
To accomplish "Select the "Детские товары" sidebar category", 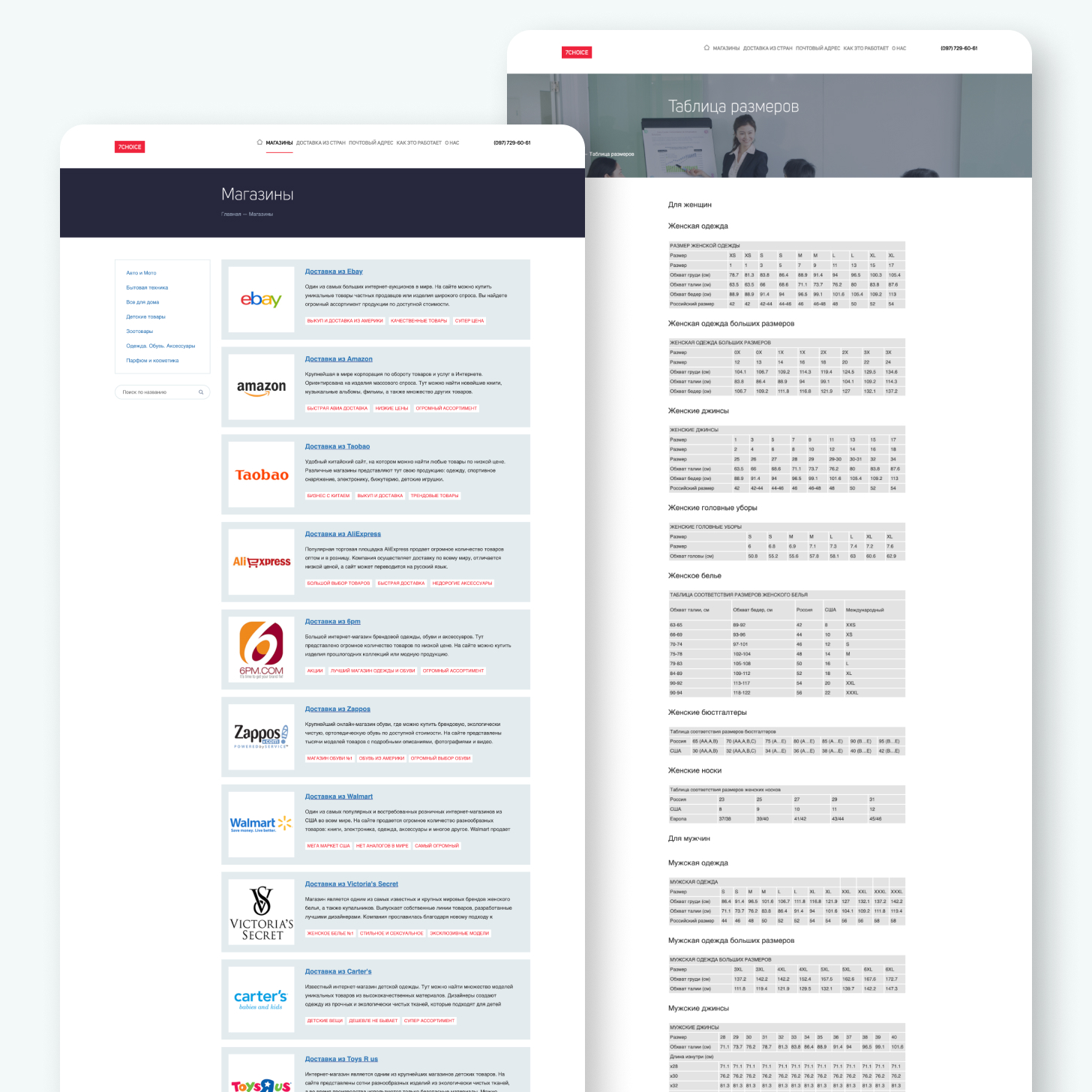I will pos(145,316).
